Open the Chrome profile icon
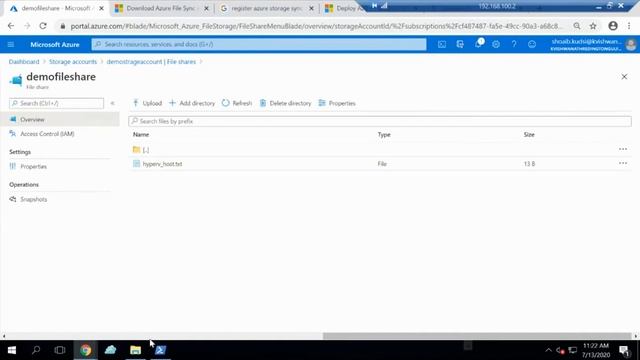This screenshot has height=360, width=640. [613, 26]
